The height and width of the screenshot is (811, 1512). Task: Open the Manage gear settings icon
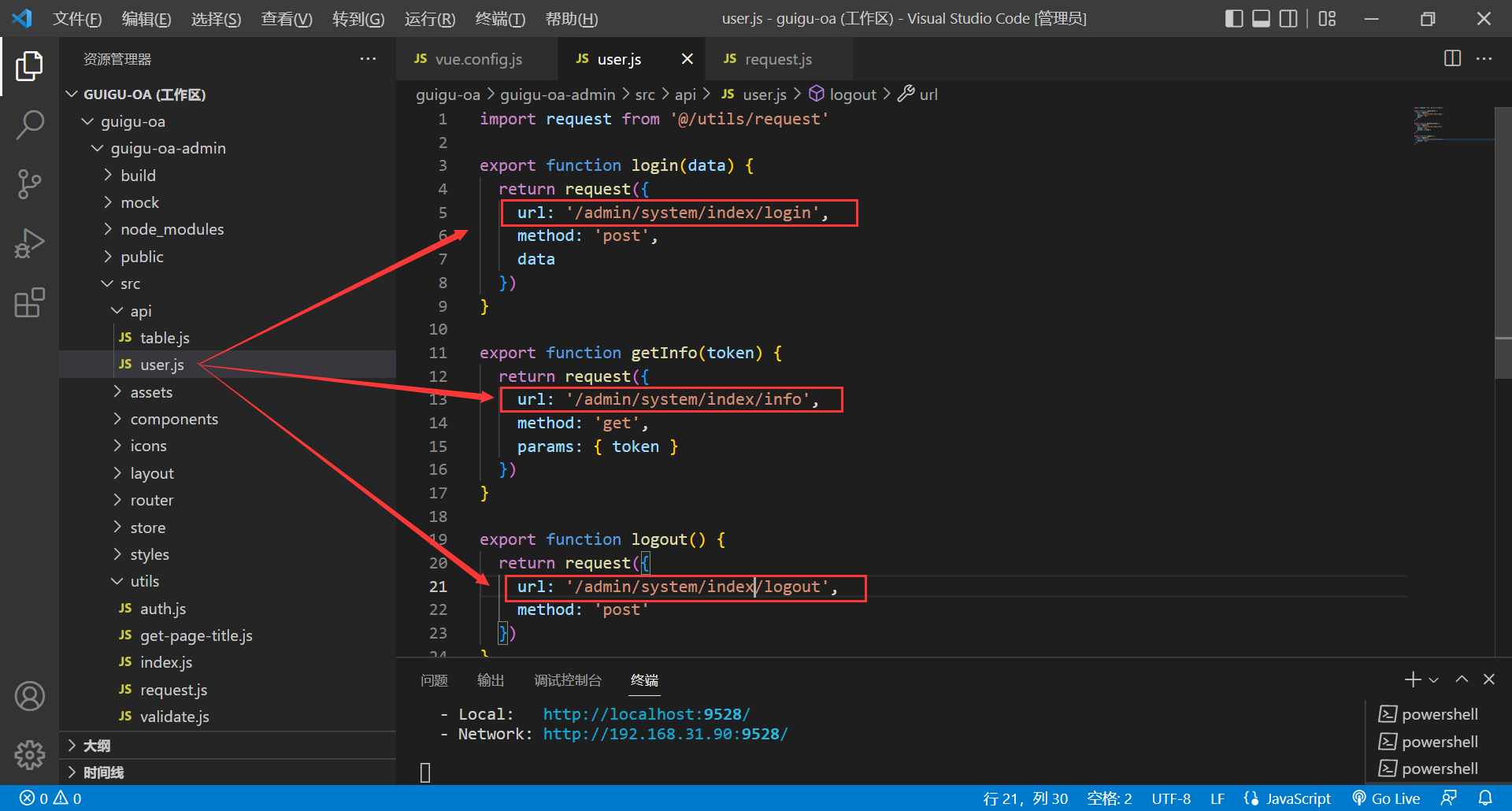point(29,754)
